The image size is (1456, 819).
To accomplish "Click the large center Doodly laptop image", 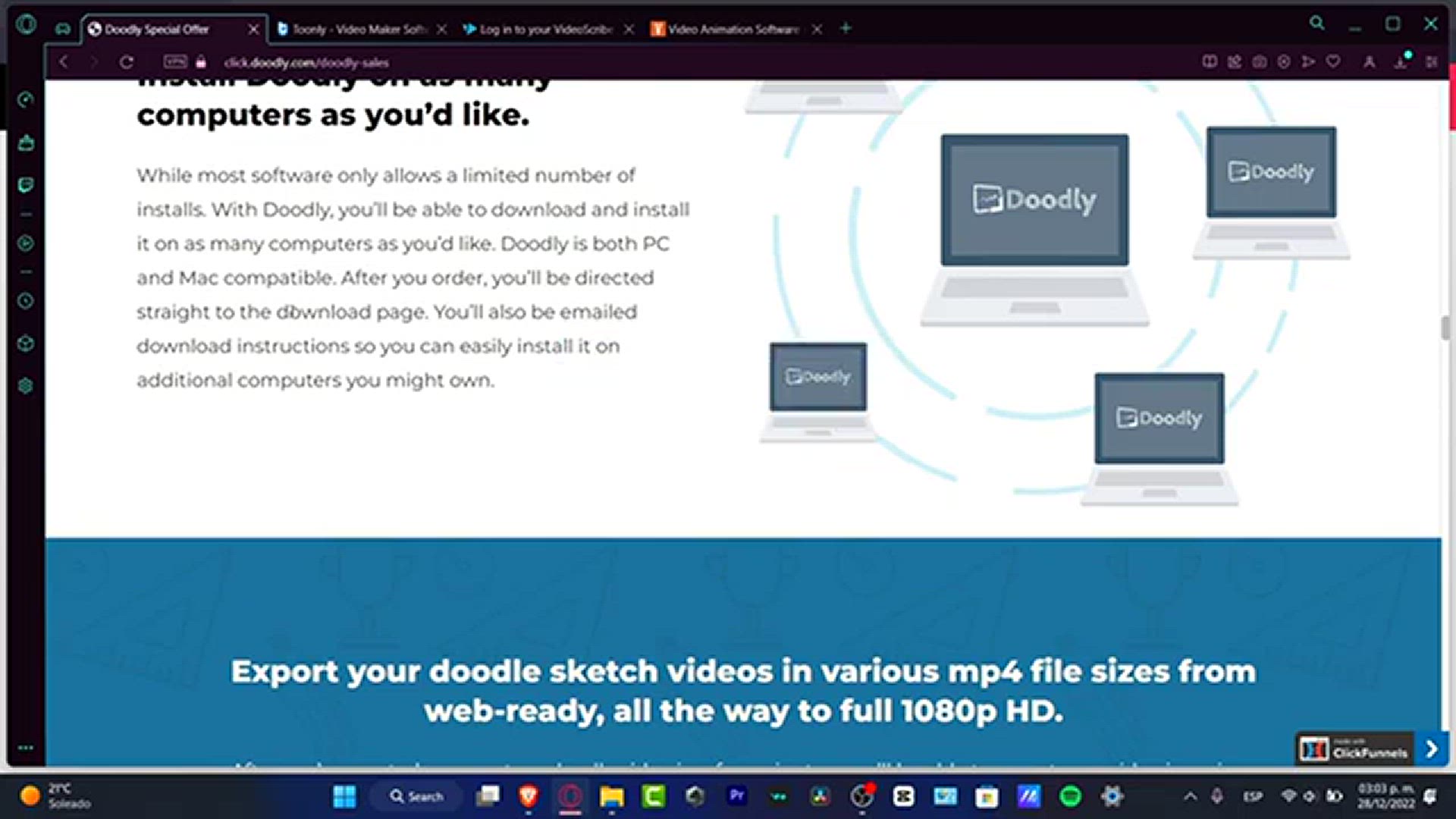I will [1034, 231].
